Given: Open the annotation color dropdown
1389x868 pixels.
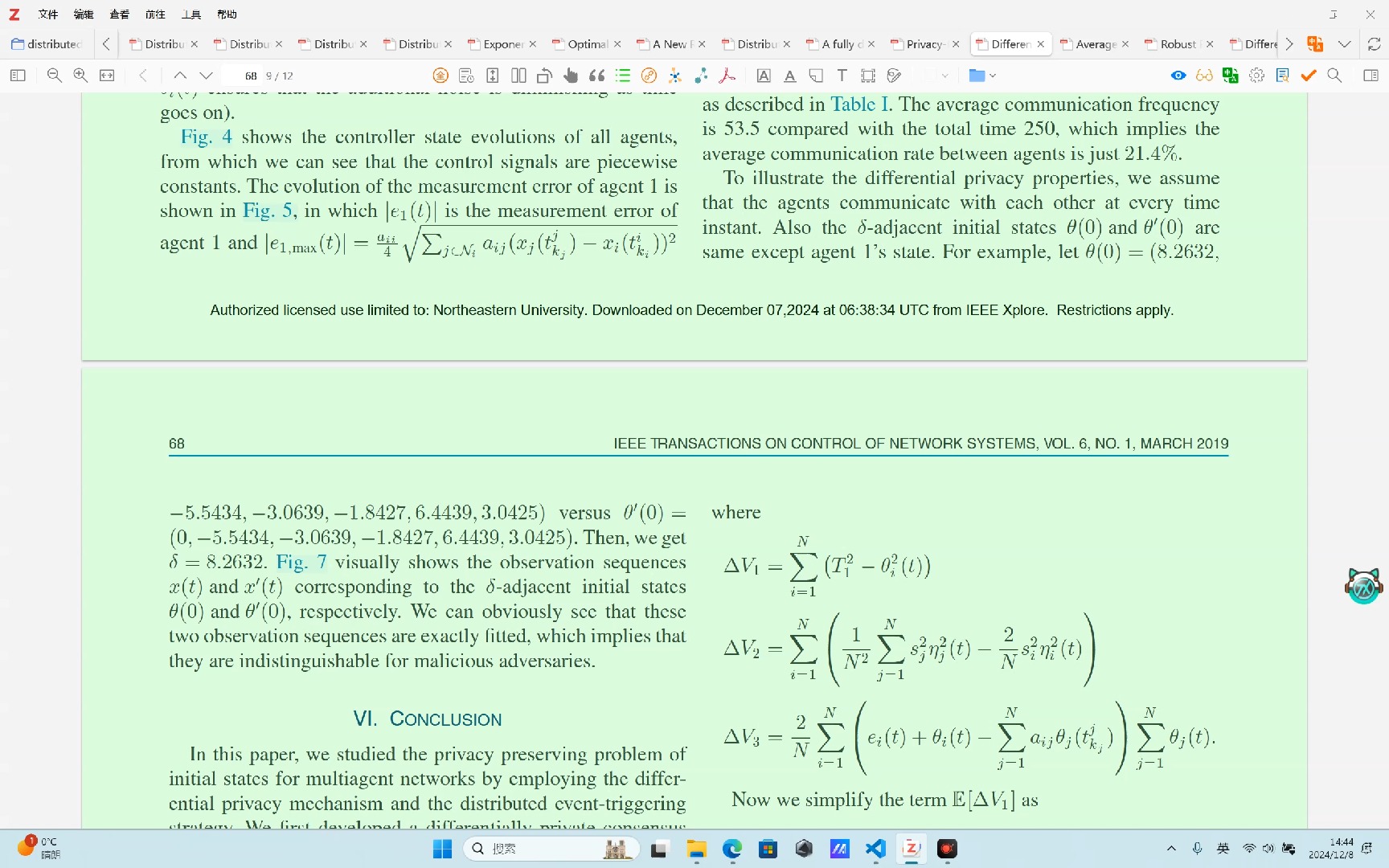Looking at the screenshot, I should click(938, 75).
